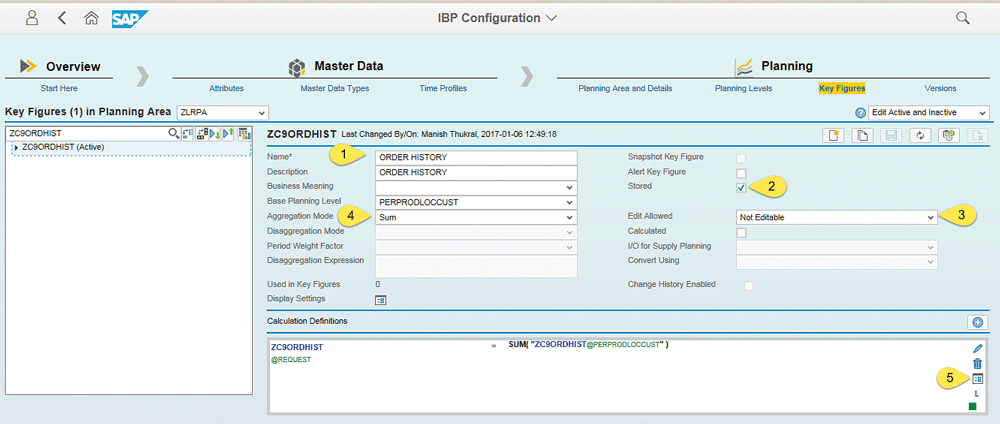This screenshot has height=424, width=1000.
Task: Open the Convert Using dropdown
Action: click(x=837, y=261)
